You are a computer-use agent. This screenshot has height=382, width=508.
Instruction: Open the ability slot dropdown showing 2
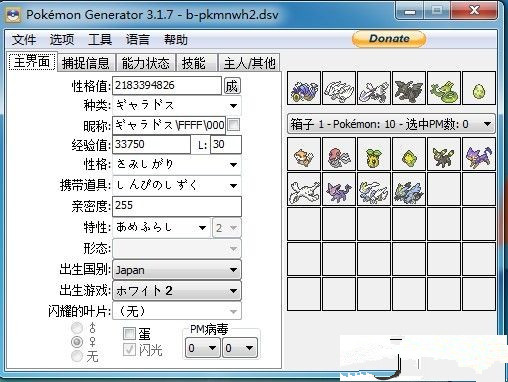pyautogui.click(x=226, y=228)
